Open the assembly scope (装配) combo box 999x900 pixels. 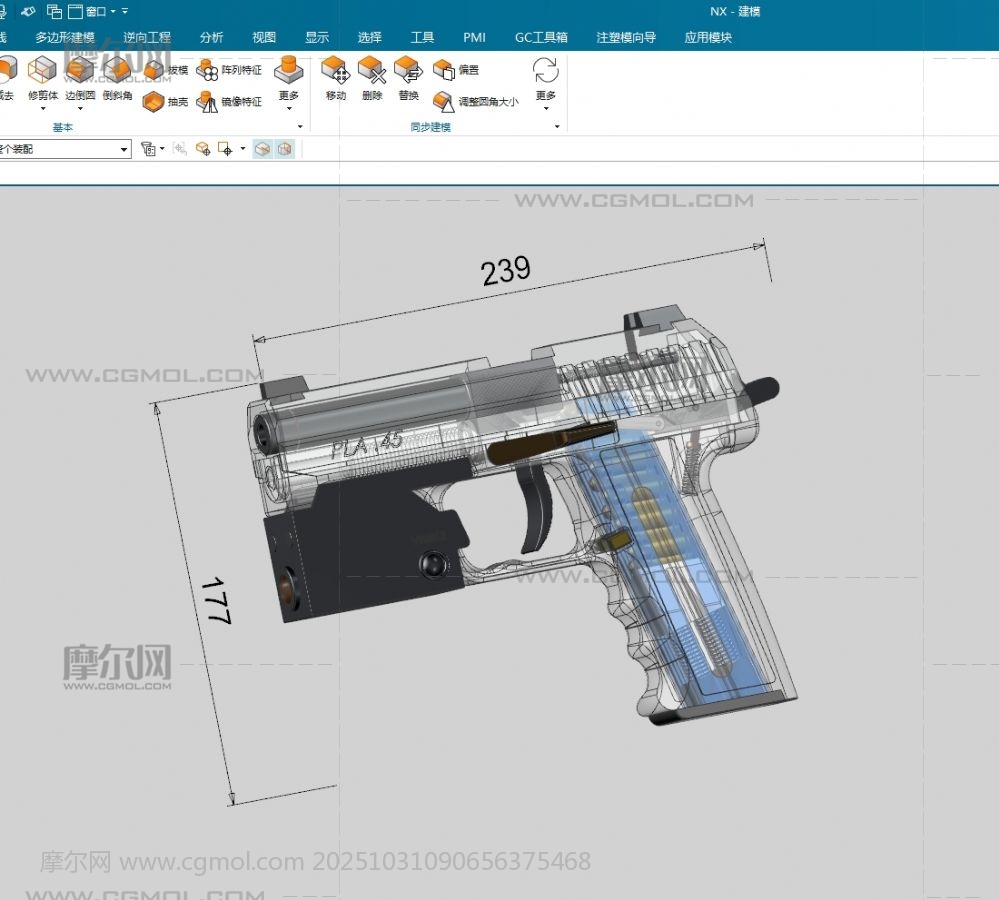65,149
